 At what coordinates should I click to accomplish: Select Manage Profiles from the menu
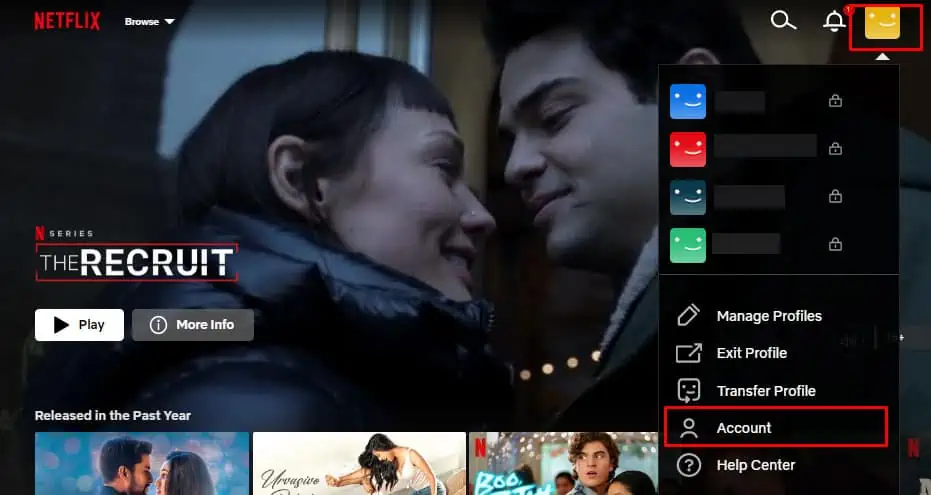769,316
